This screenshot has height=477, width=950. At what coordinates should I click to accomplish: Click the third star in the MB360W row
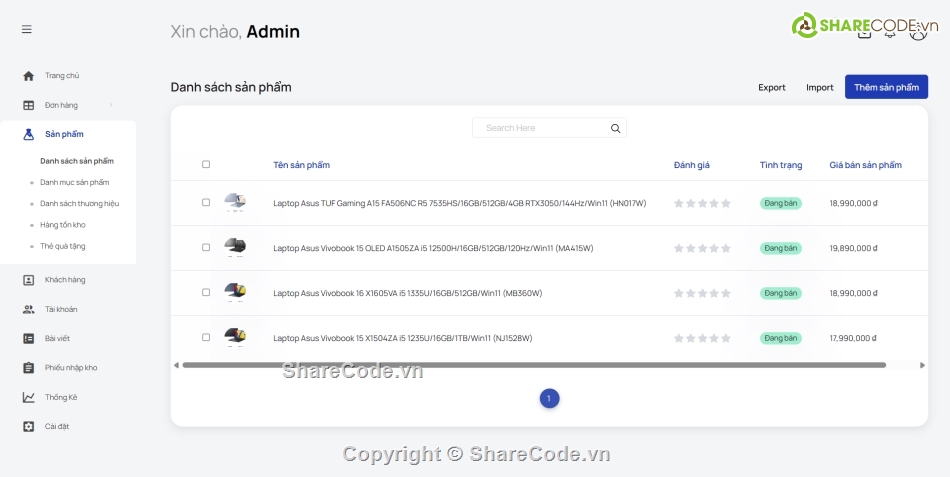(x=702, y=293)
